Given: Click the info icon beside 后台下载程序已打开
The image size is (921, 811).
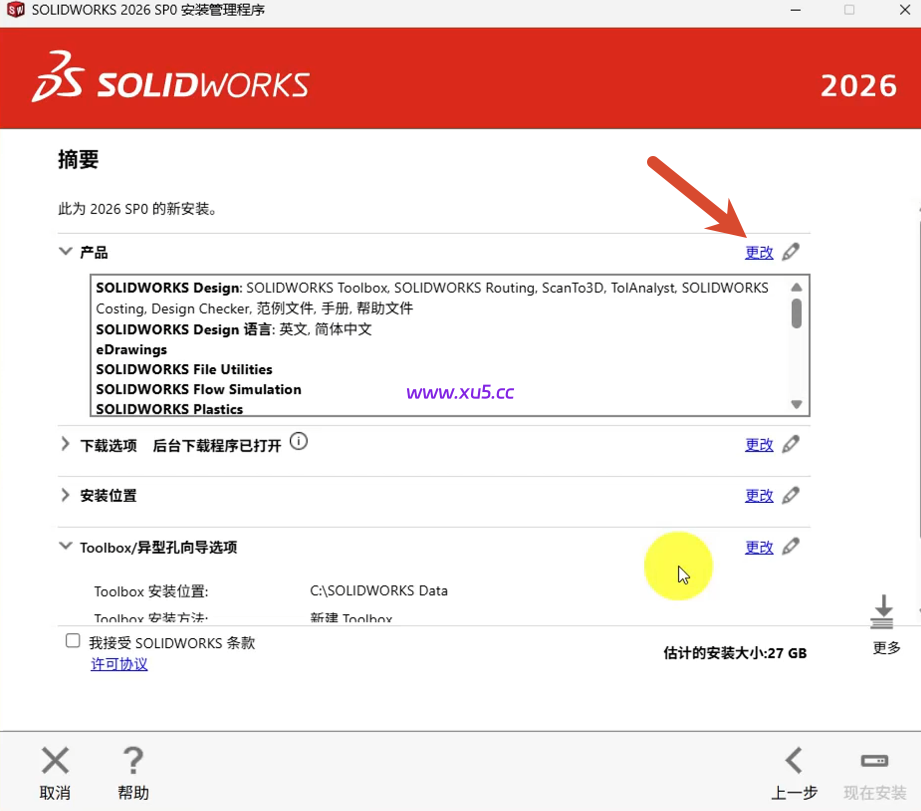Looking at the screenshot, I should (x=298, y=440).
